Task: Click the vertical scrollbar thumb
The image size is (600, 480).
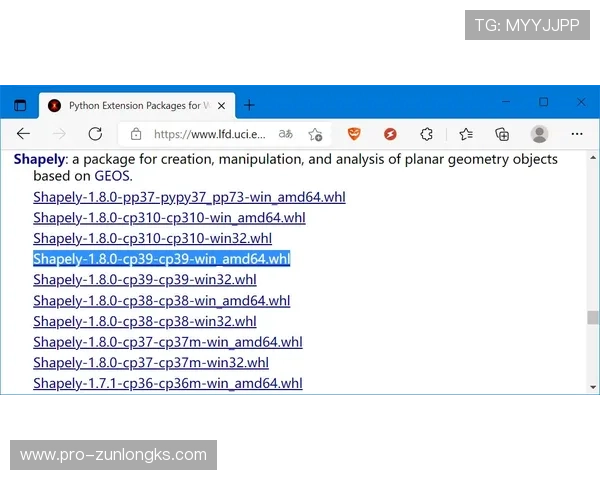Action: coord(593,318)
